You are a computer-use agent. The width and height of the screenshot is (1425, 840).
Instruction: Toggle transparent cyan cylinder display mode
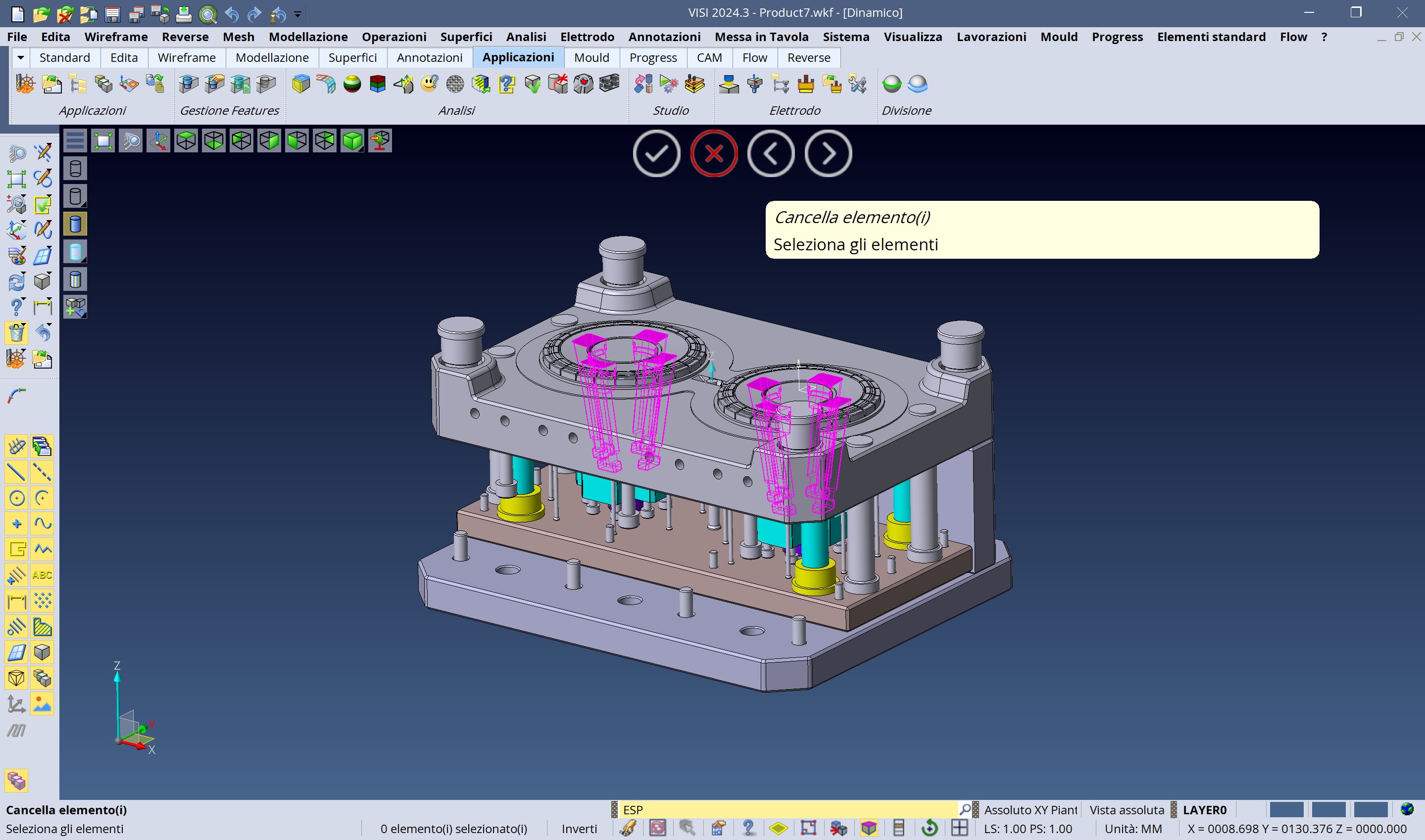pyautogui.click(x=75, y=252)
